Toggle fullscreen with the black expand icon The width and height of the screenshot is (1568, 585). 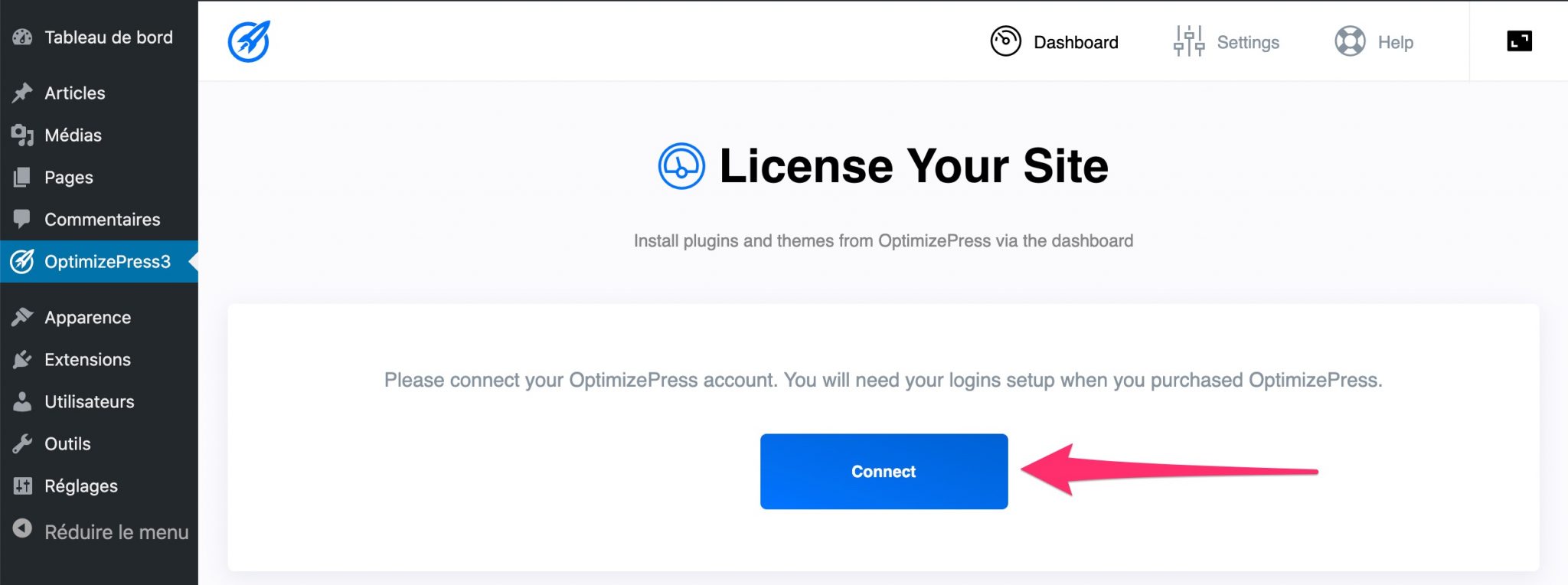pyautogui.click(x=1519, y=41)
